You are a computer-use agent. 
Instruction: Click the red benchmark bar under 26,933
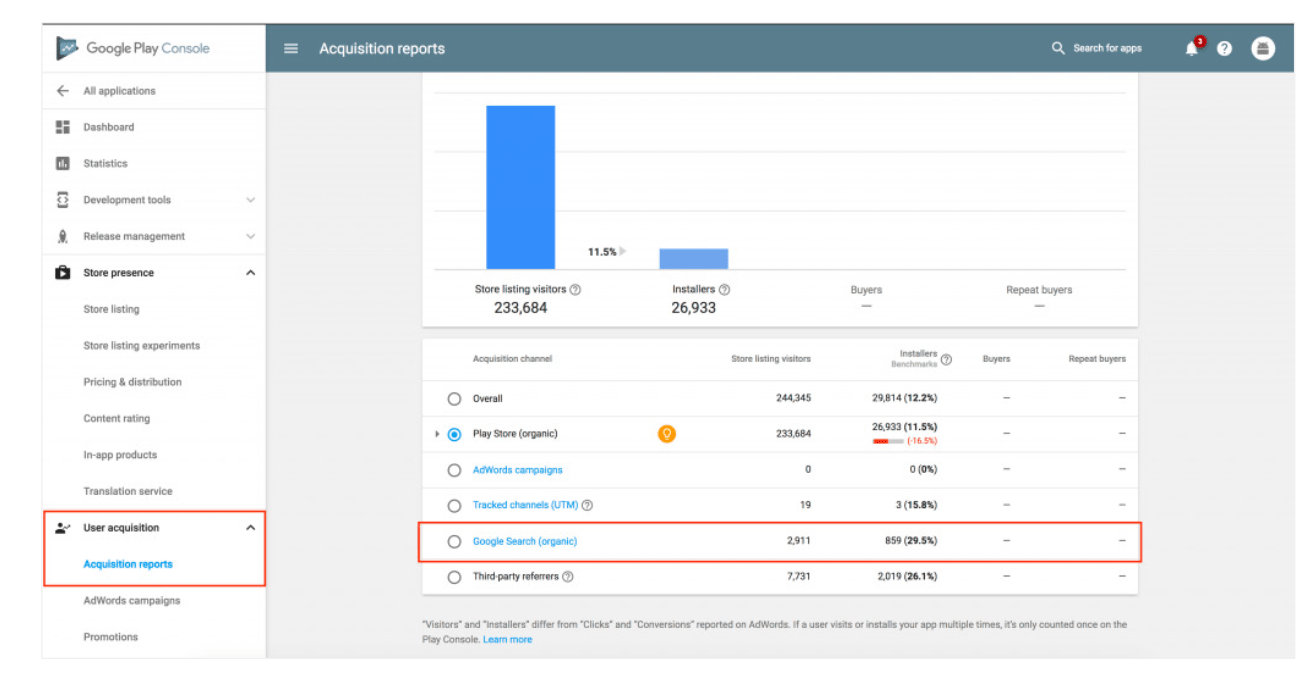pyautogui.click(x=888, y=441)
